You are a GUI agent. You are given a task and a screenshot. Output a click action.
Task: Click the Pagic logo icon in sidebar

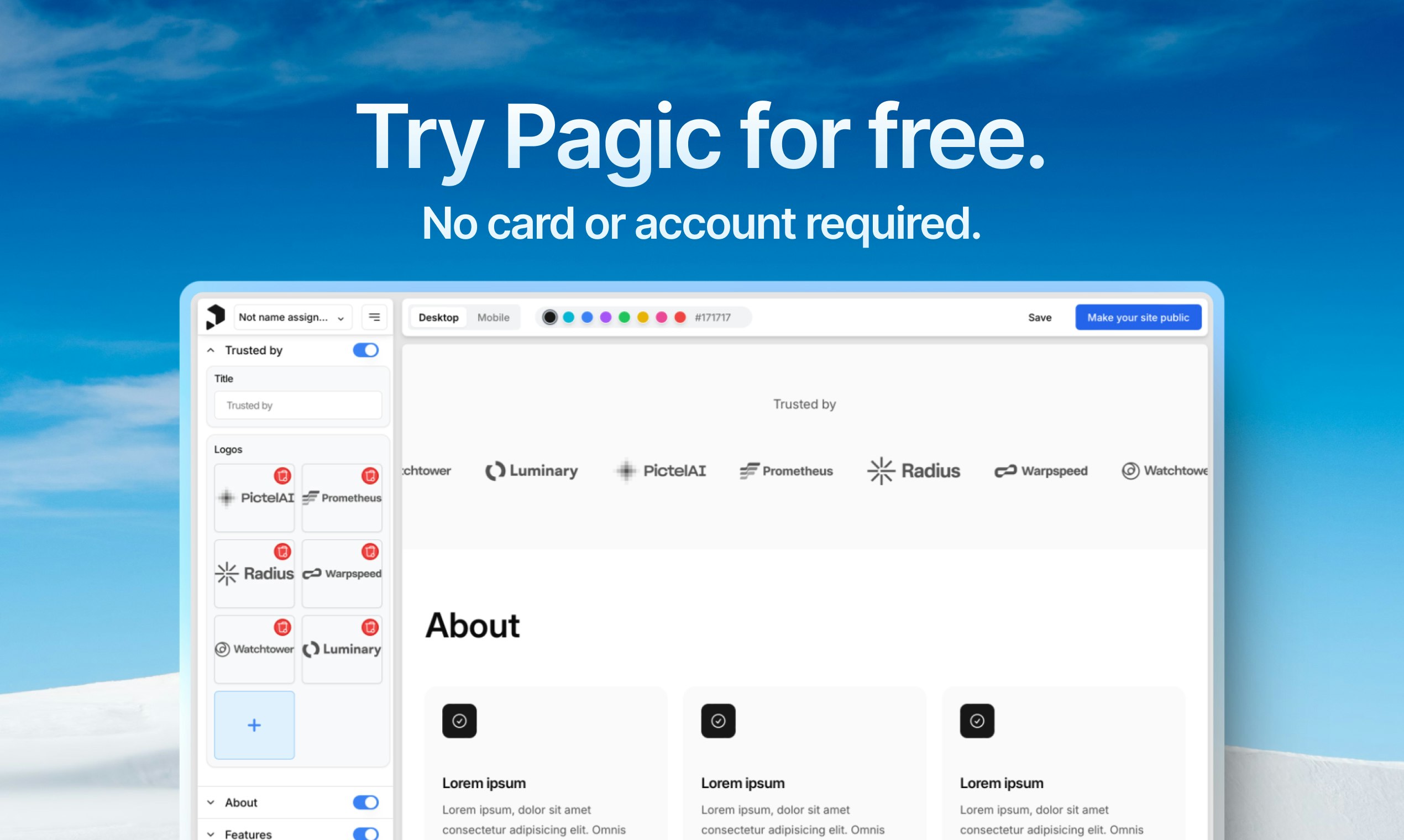point(216,317)
